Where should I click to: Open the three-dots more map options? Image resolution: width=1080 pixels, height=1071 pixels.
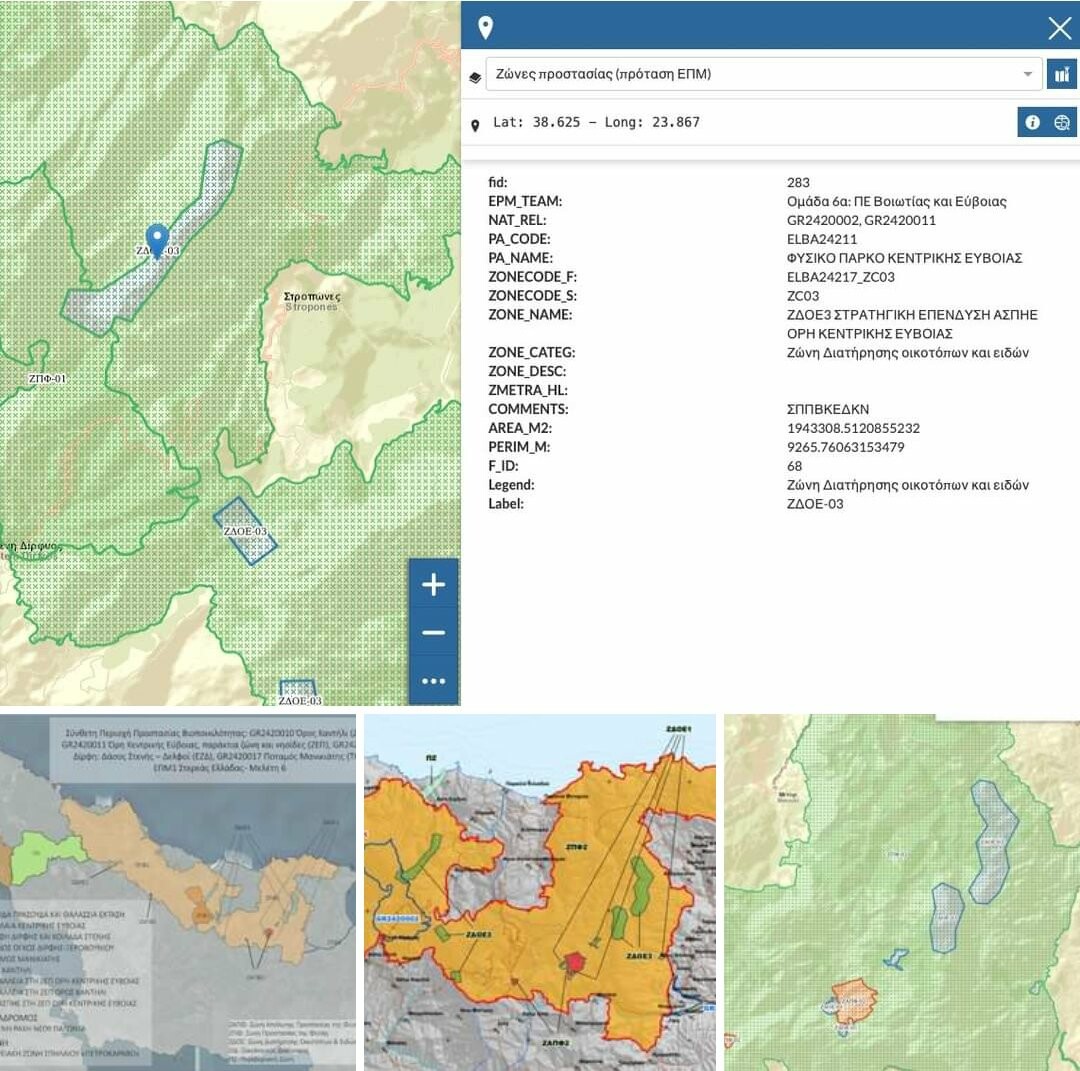[x=433, y=681]
